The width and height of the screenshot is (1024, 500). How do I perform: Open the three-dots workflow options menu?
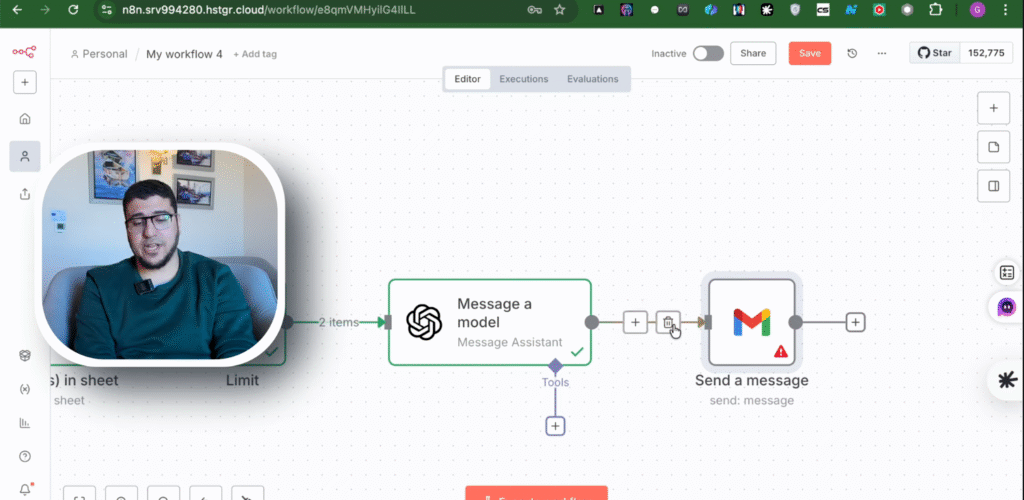pos(881,54)
